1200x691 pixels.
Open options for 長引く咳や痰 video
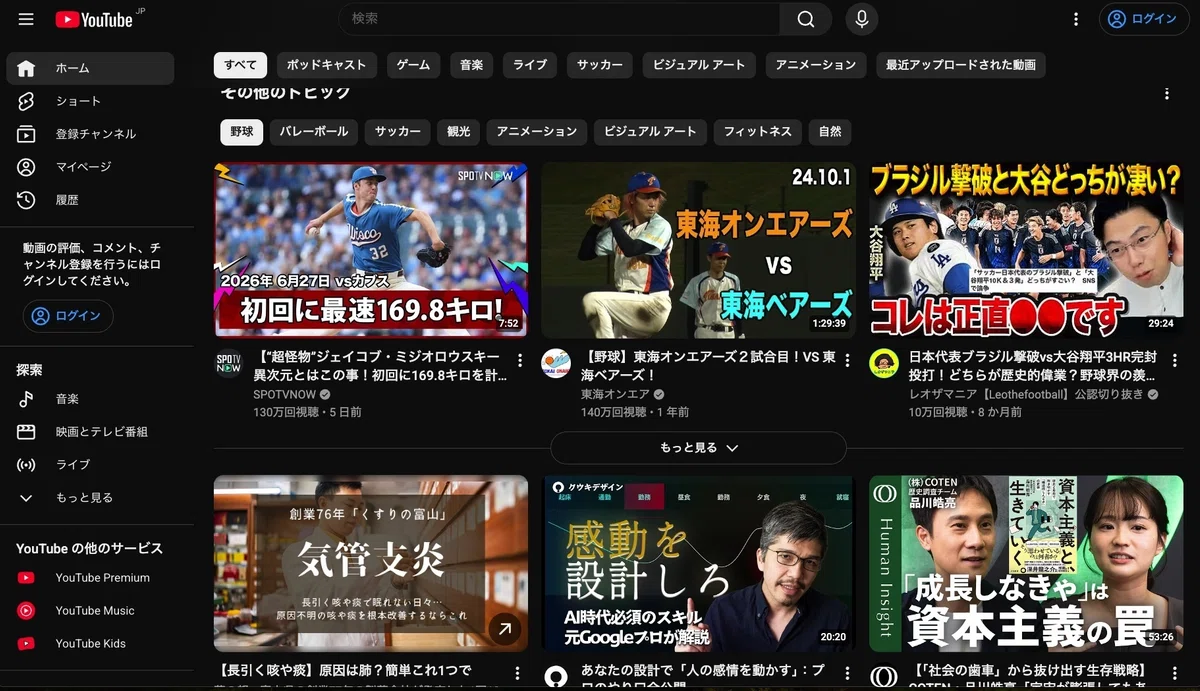[518, 673]
